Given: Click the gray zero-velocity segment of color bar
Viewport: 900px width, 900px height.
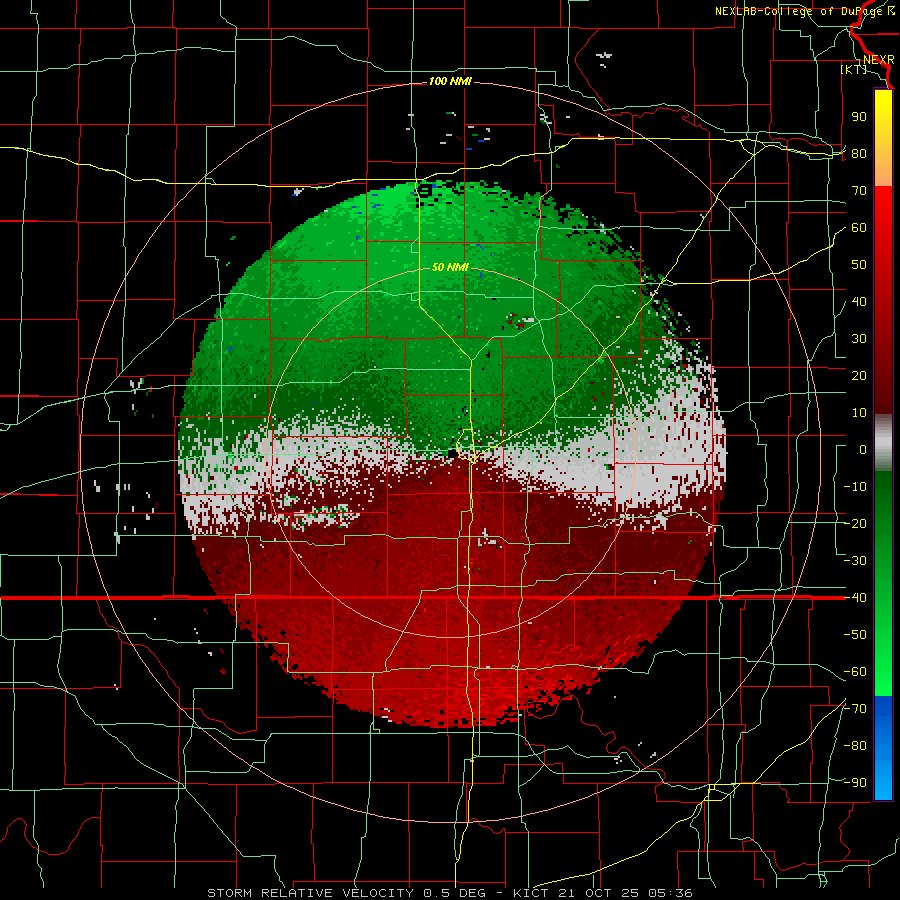Looking at the screenshot, I should 883,443.
